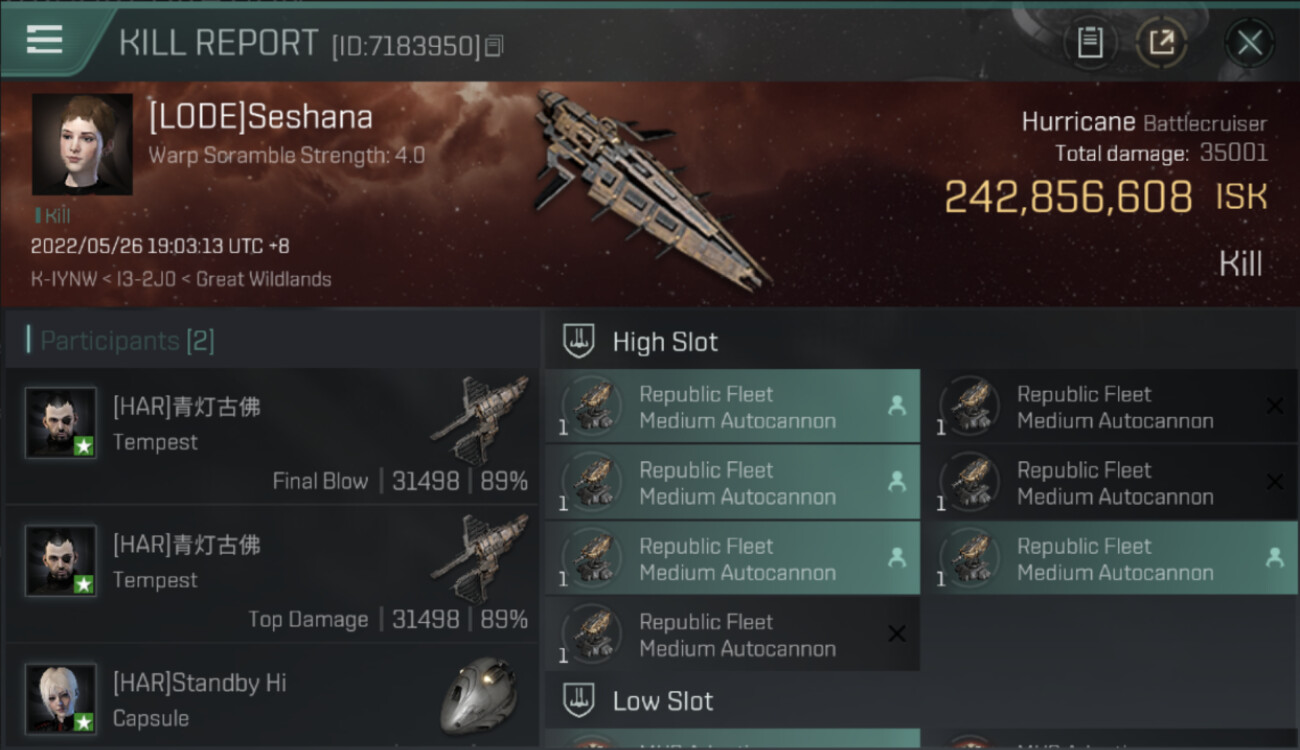Click the Capsule icon beside Standby Hi
1300x750 pixels.
tap(478, 695)
